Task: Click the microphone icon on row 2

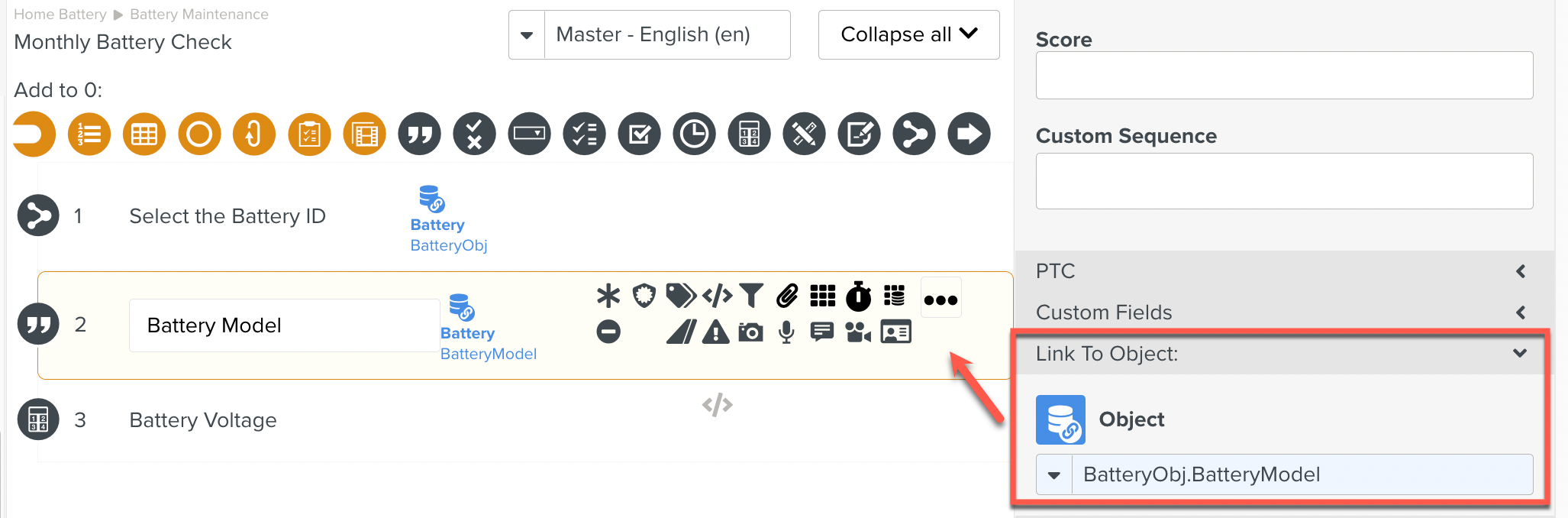Action: tap(786, 332)
